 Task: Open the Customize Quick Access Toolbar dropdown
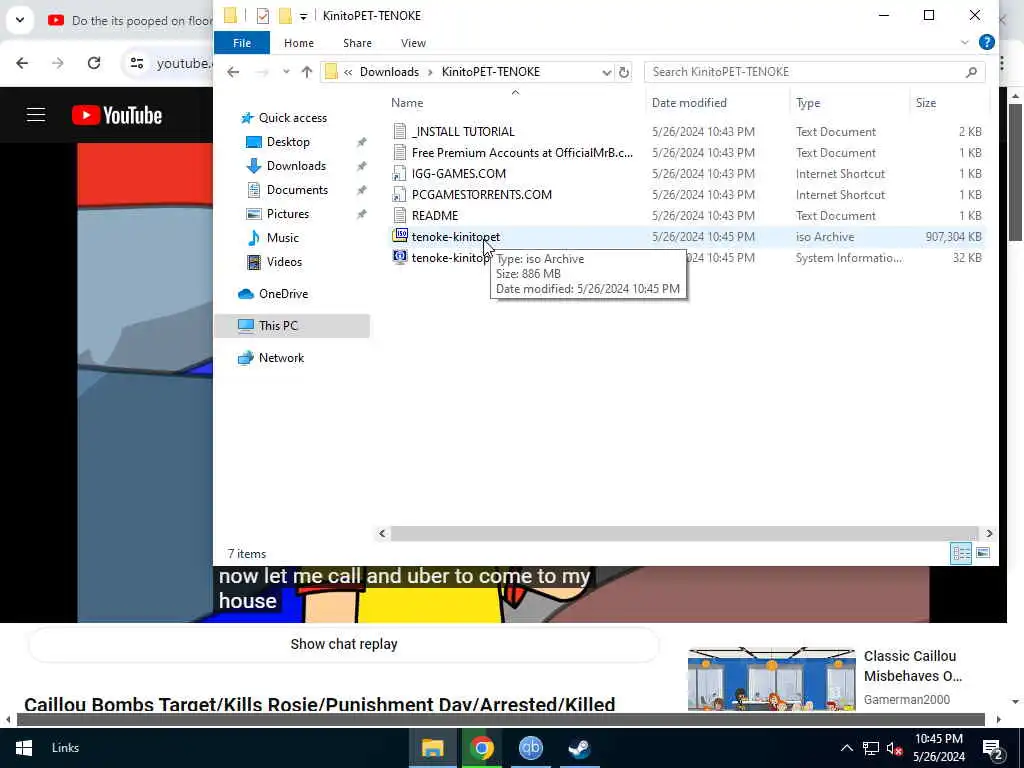303,16
